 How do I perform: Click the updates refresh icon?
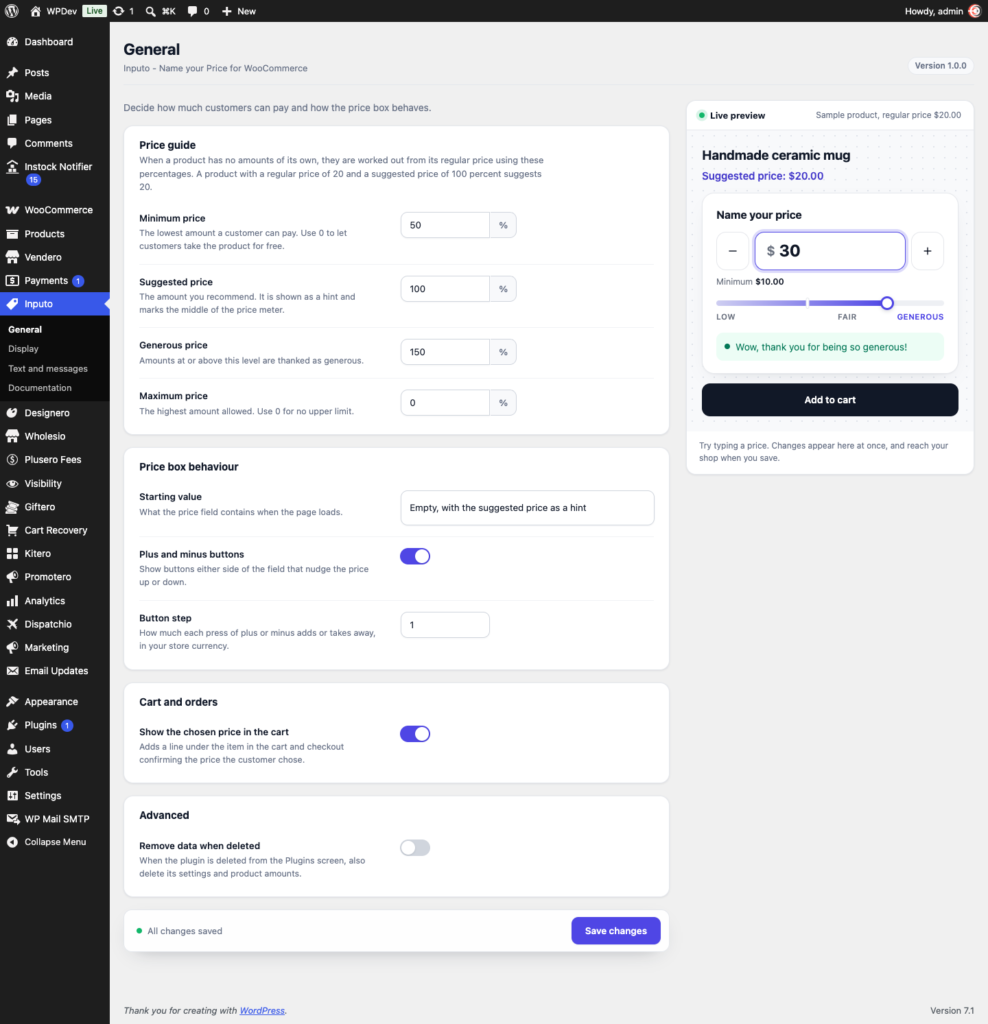118,11
